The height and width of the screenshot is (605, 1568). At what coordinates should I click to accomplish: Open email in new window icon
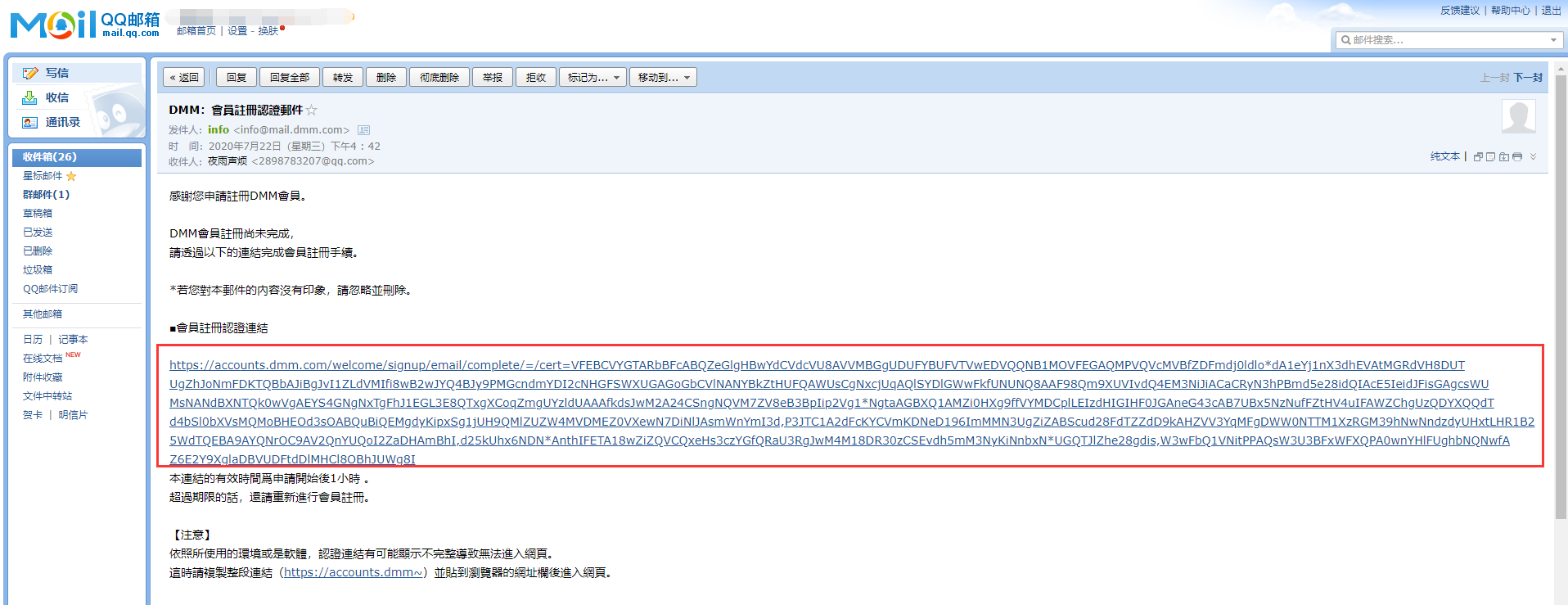(1478, 157)
